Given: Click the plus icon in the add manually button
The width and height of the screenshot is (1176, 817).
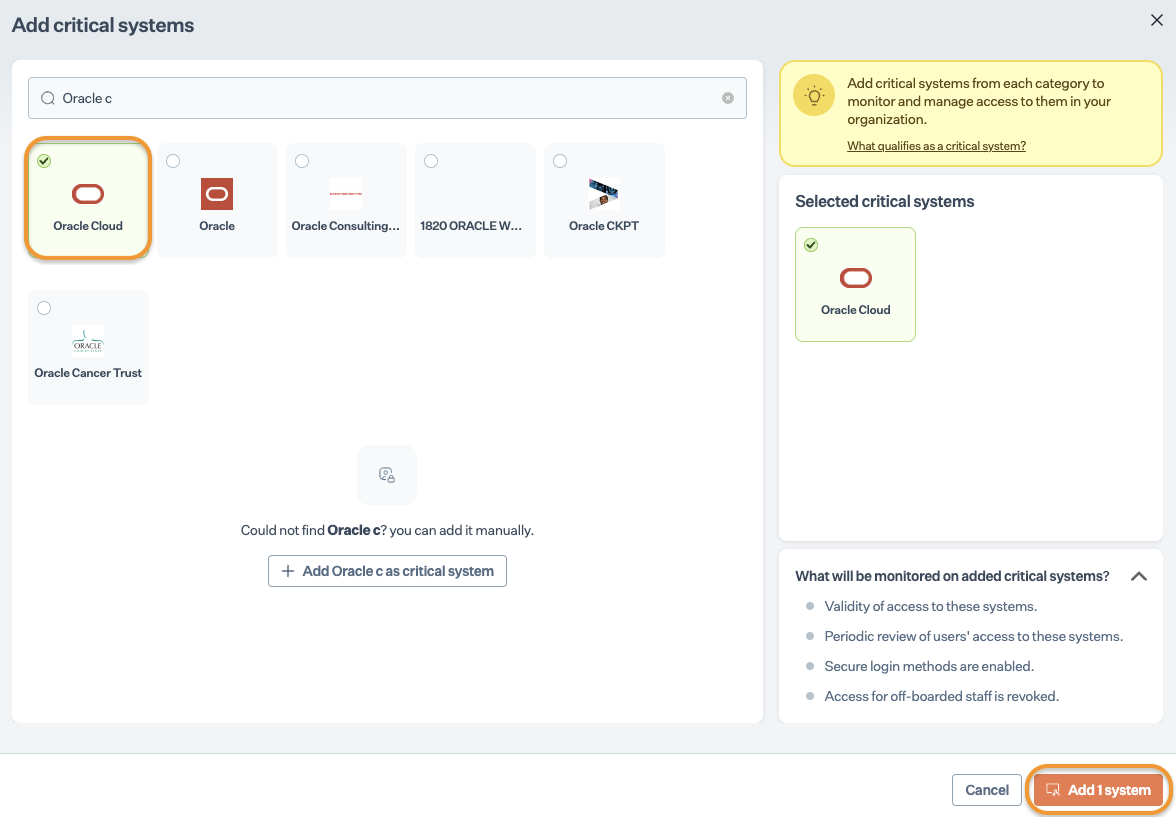Looking at the screenshot, I should pyautogui.click(x=287, y=572).
